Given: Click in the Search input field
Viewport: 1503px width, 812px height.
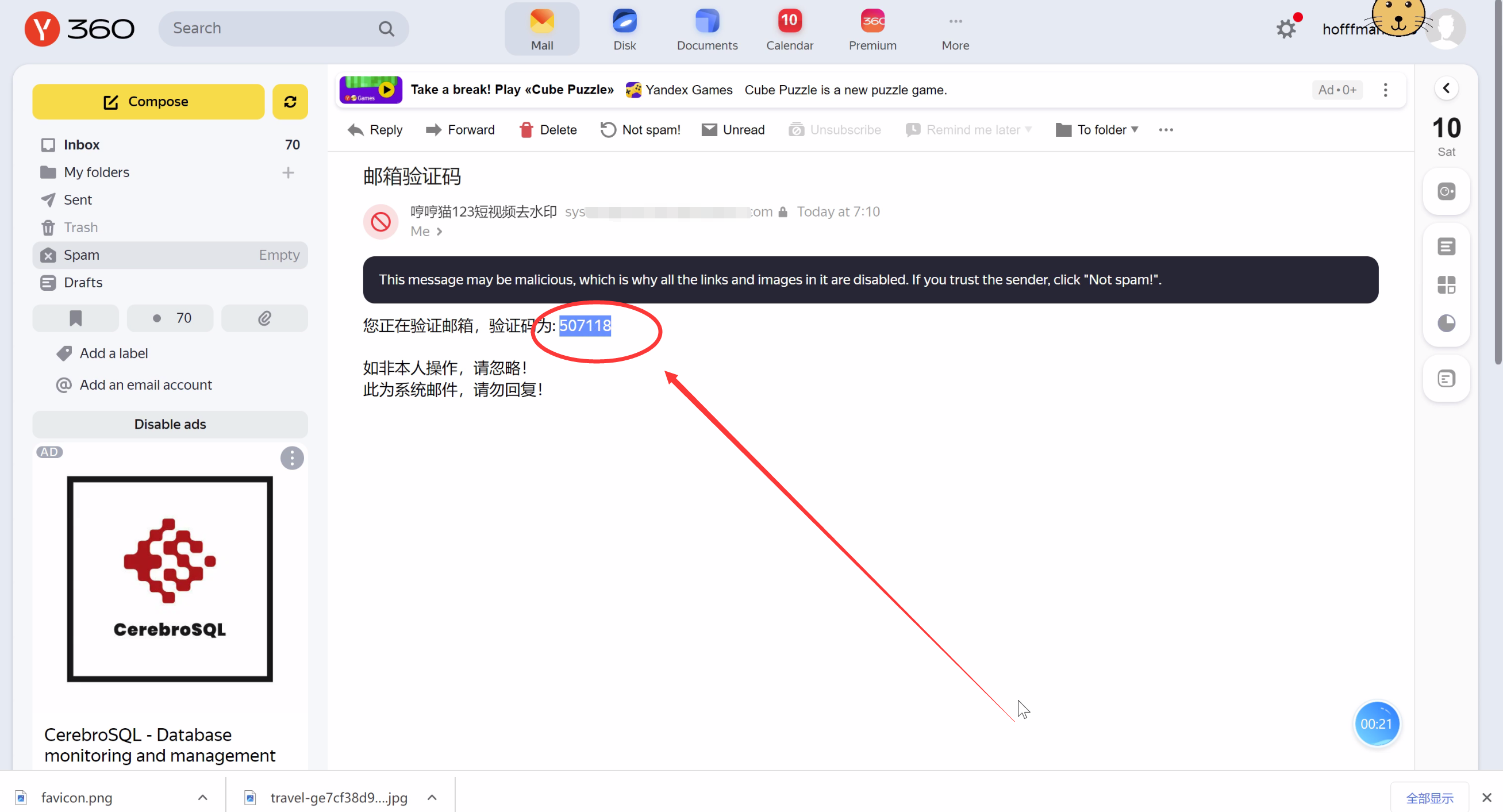Looking at the screenshot, I should pos(270,28).
